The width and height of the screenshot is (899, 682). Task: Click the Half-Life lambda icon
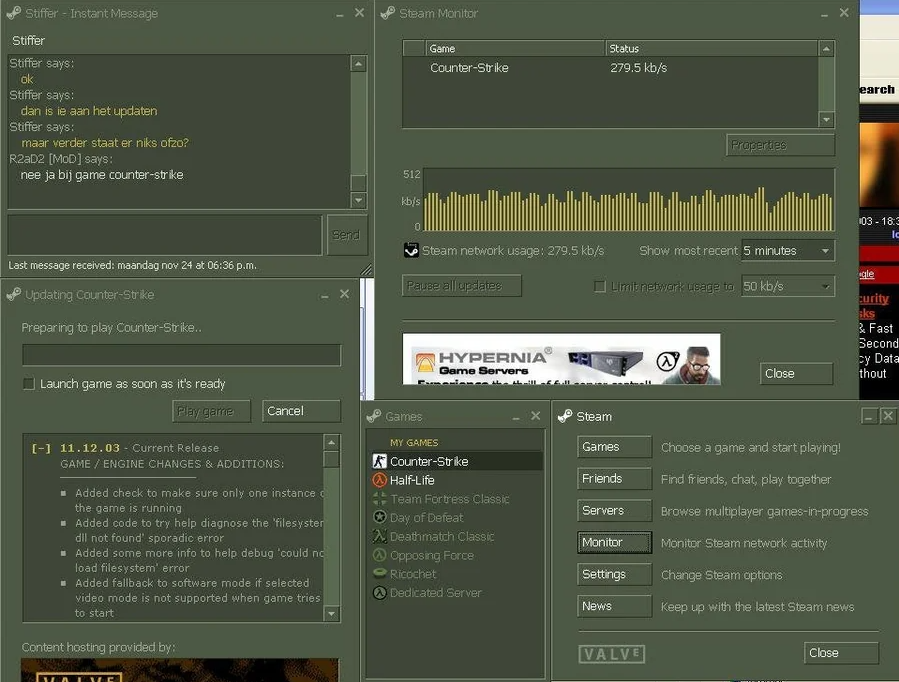point(379,481)
